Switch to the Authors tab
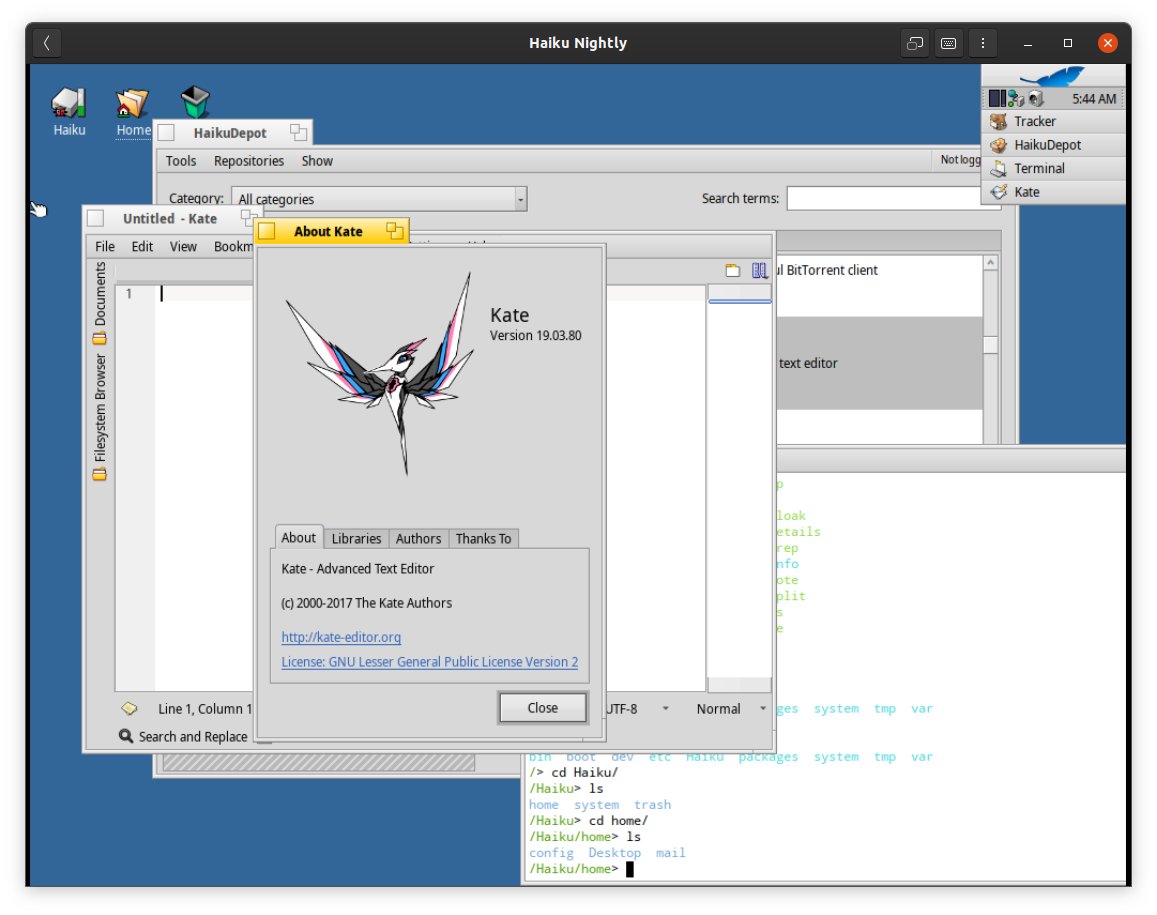Screen dimensions: 1157x915 [x=418, y=539]
